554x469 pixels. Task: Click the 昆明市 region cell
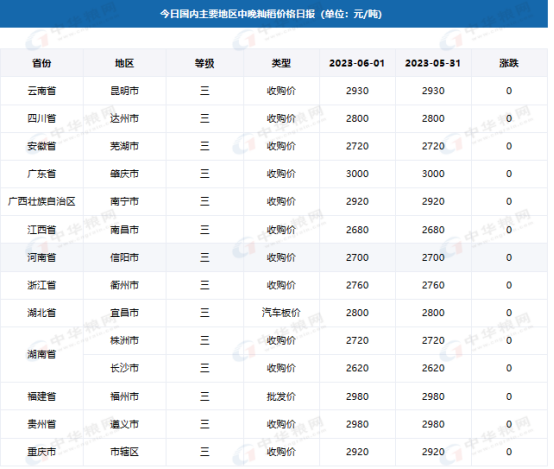pyautogui.click(x=124, y=91)
